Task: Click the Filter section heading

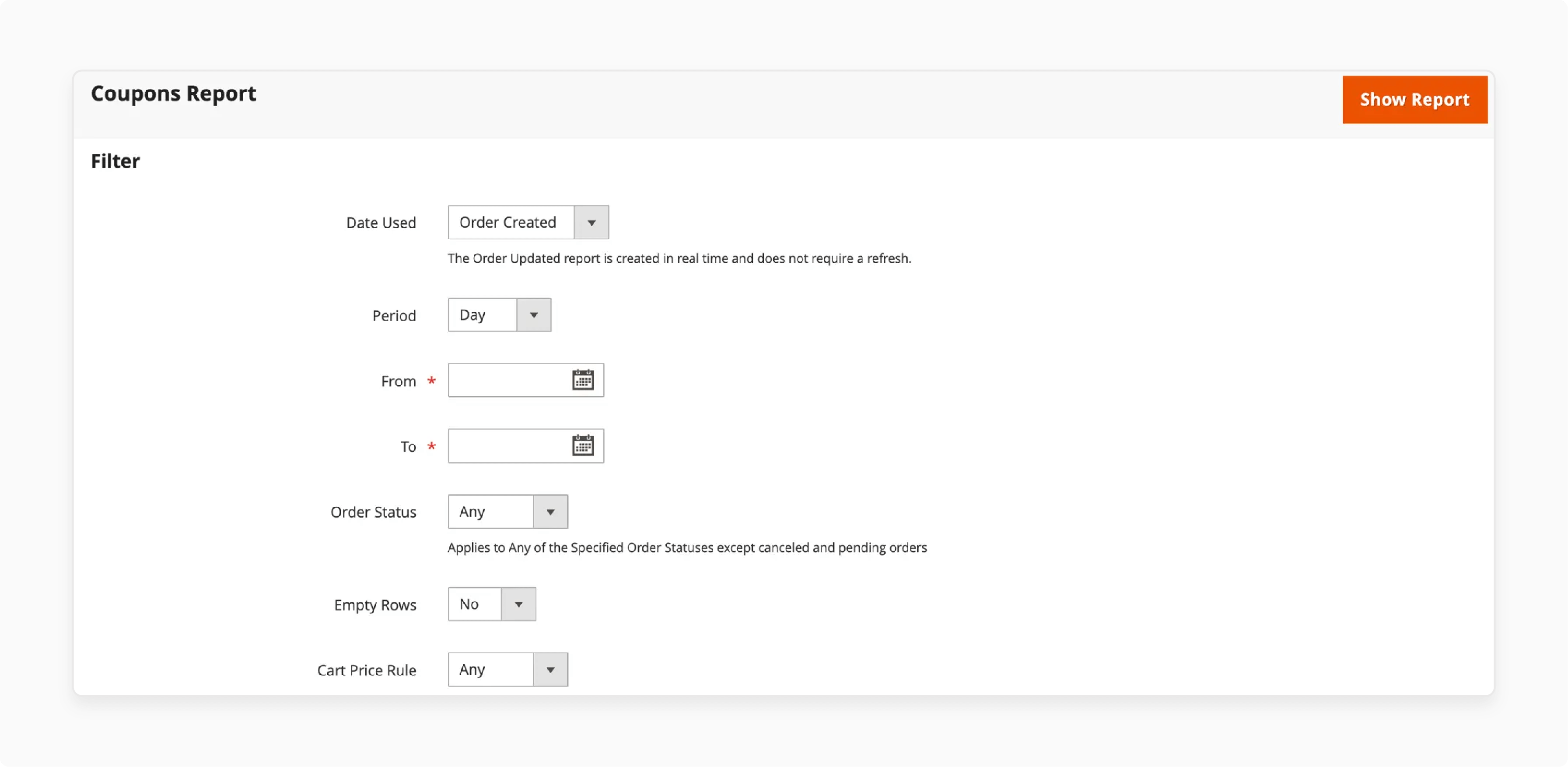Action: point(115,161)
